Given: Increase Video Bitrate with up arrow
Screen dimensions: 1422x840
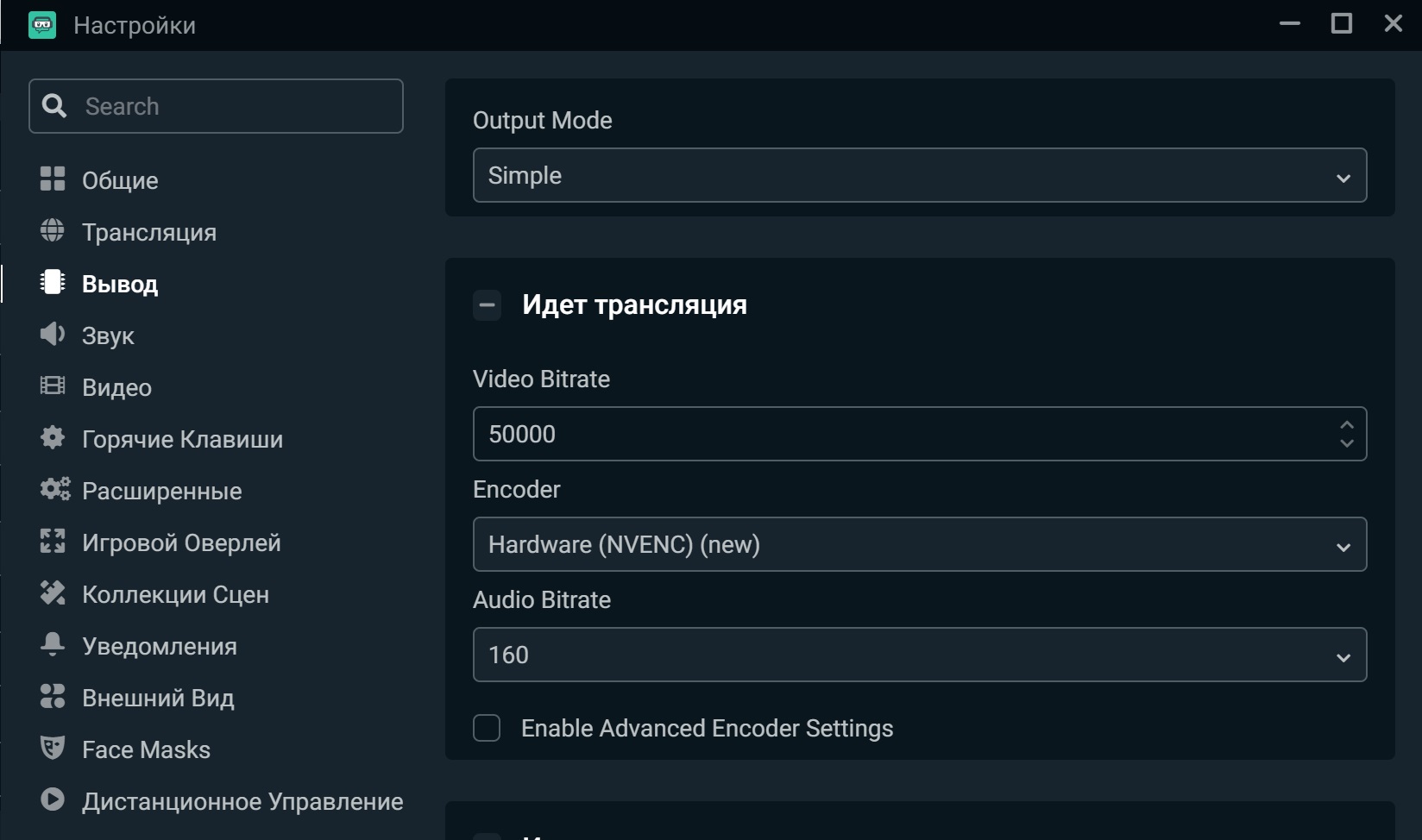Looking at the screenshot, I should point(1347,425).
